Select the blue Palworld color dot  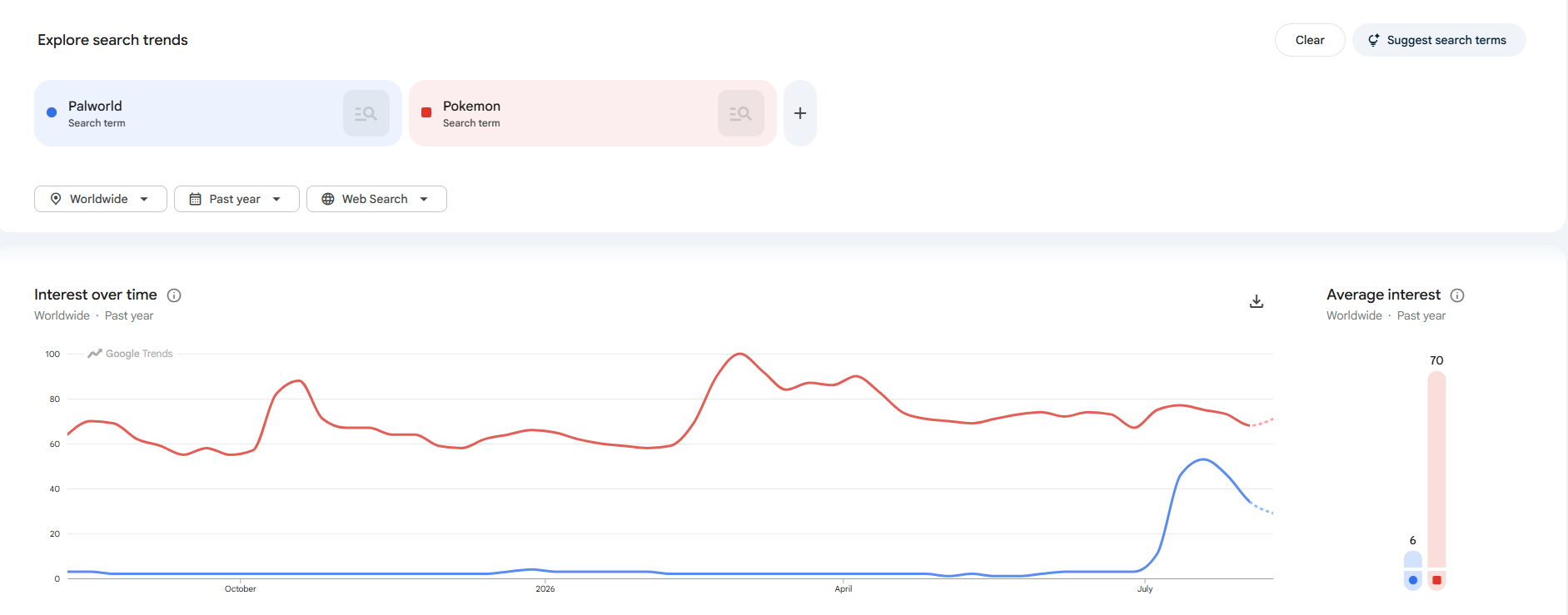click(52, 112)
